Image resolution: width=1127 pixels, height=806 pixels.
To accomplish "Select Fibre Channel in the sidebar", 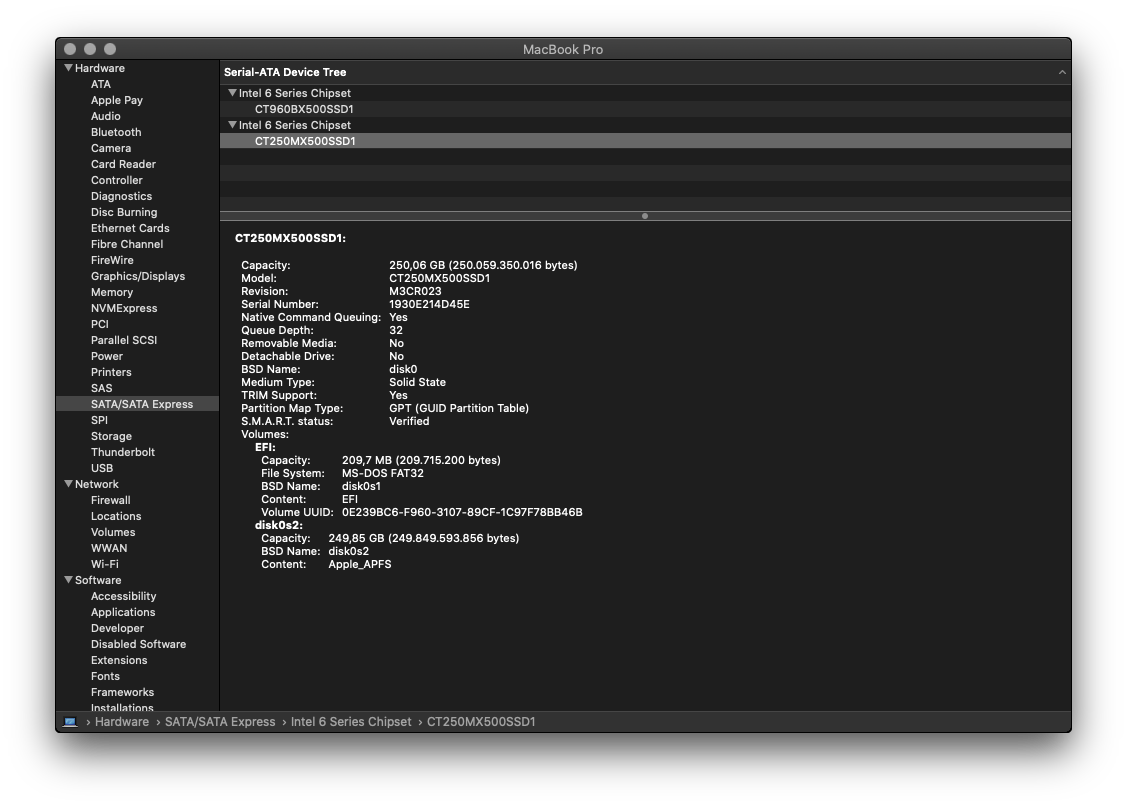I will coord(126,244).
